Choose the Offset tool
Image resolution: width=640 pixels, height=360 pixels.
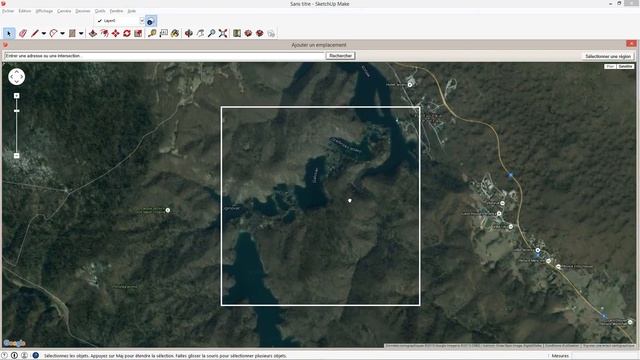point(104,33)
